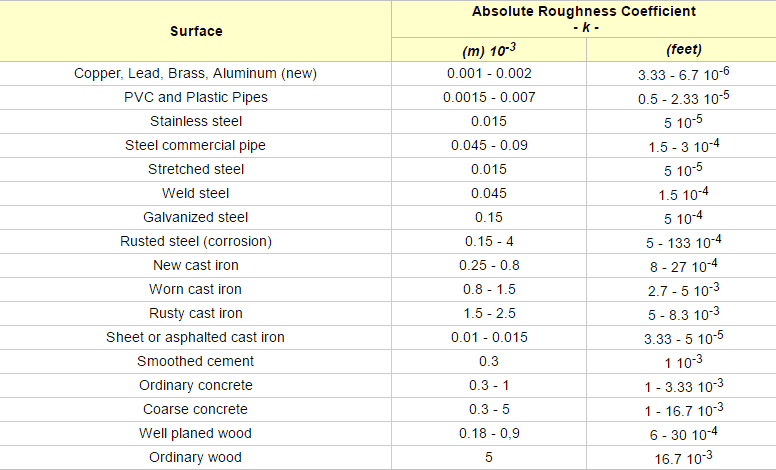The width and height of the screenshot is (776, 470).
Task: Select the Smoothed cement row label
Action: 195,362
